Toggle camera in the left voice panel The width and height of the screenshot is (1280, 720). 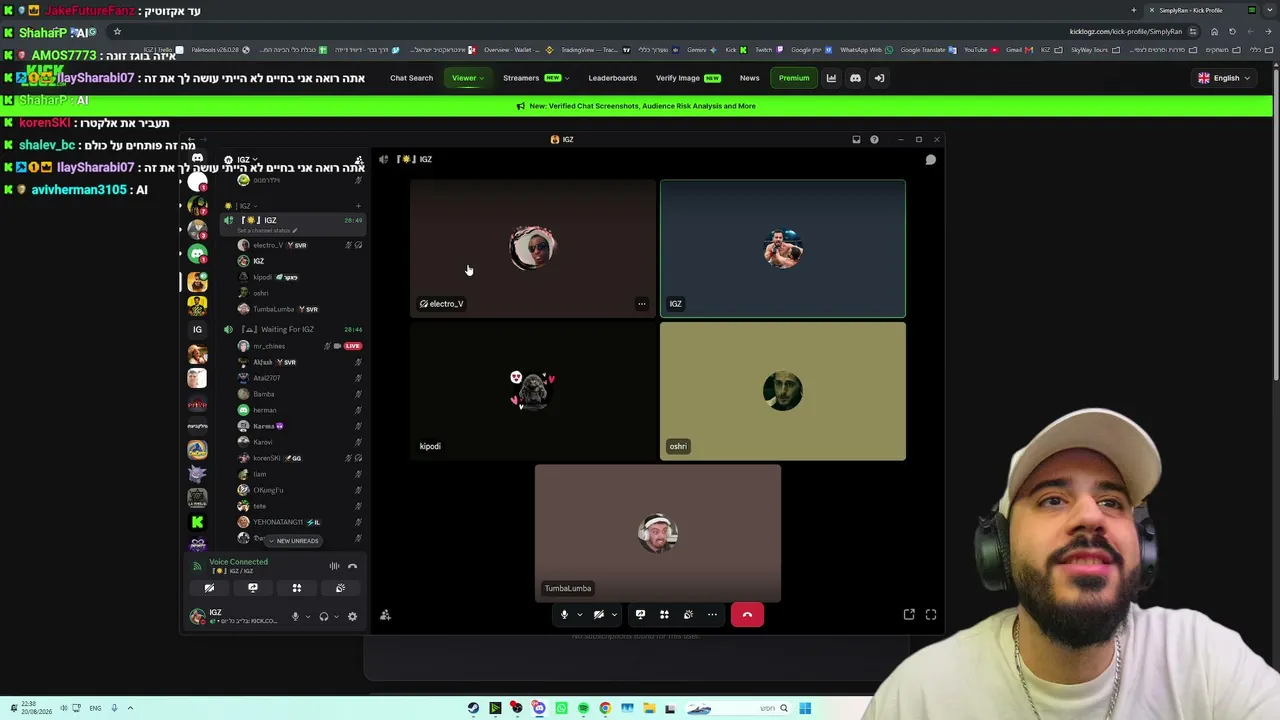pos(209,588)
